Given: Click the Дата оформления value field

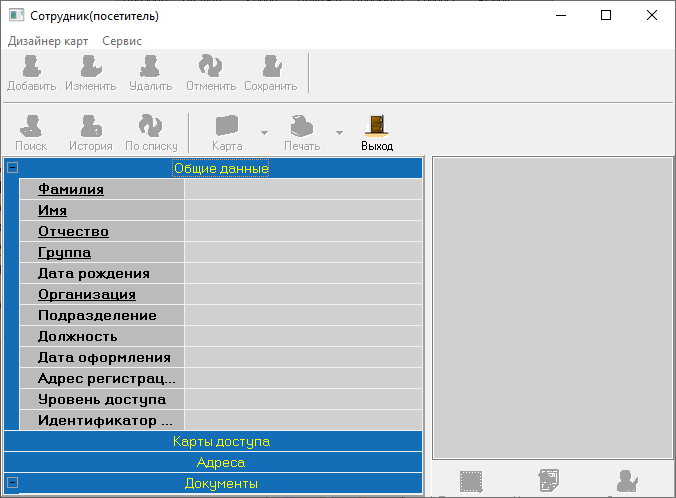Looking at the screenshot, I should click(x=303, y=357).
